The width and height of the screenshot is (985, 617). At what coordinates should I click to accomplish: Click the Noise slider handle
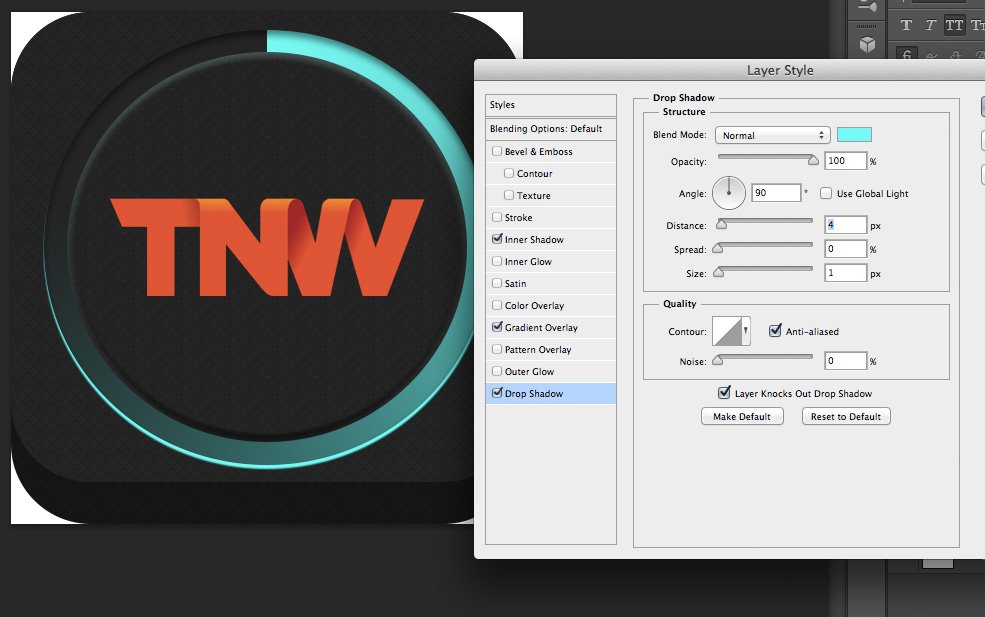pos(717,359)
